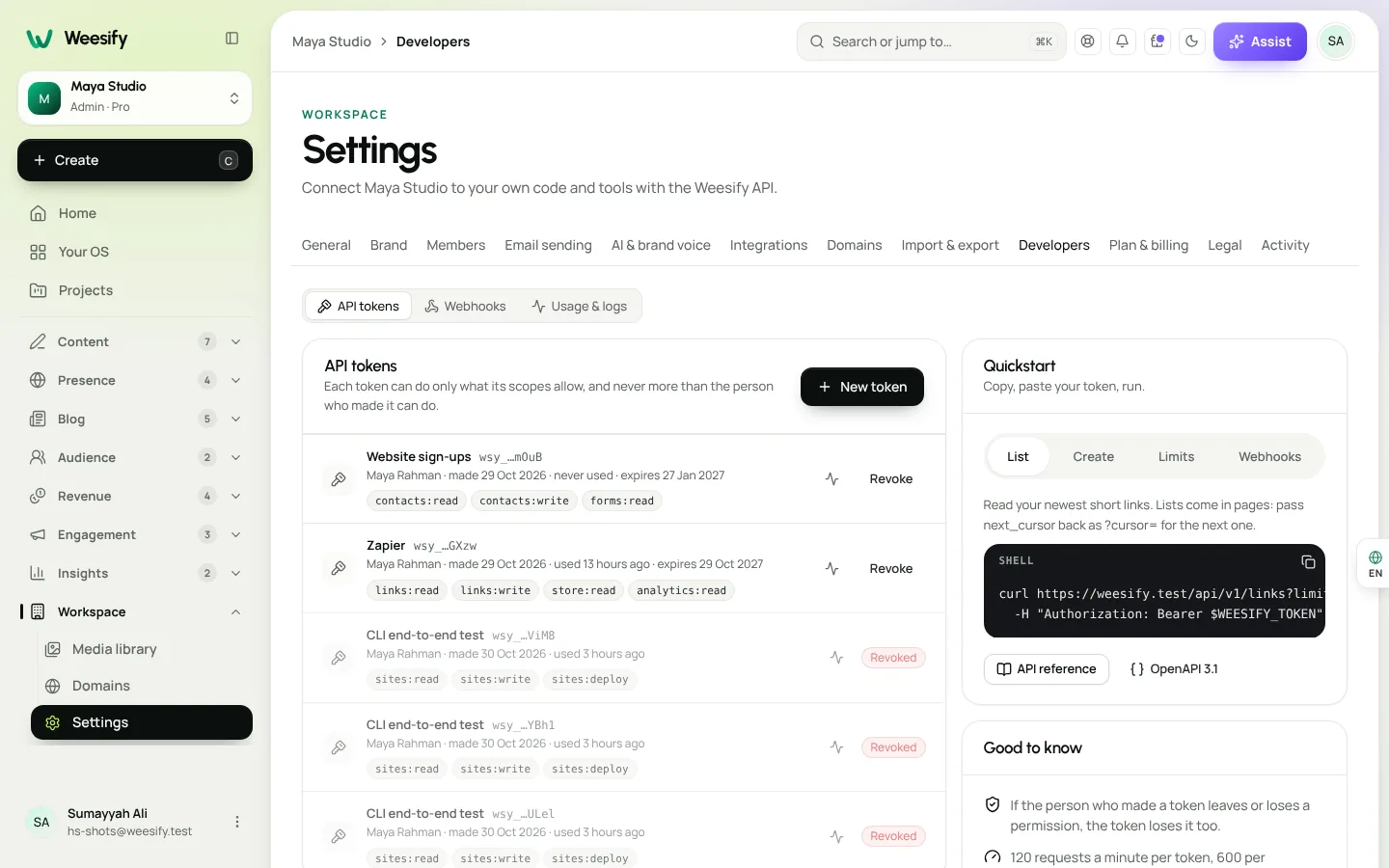Image resolution: width=1389 pixels, height=868 pixels.
Task: Collapse the sidebar panel icon
Action: pos(231,39)
